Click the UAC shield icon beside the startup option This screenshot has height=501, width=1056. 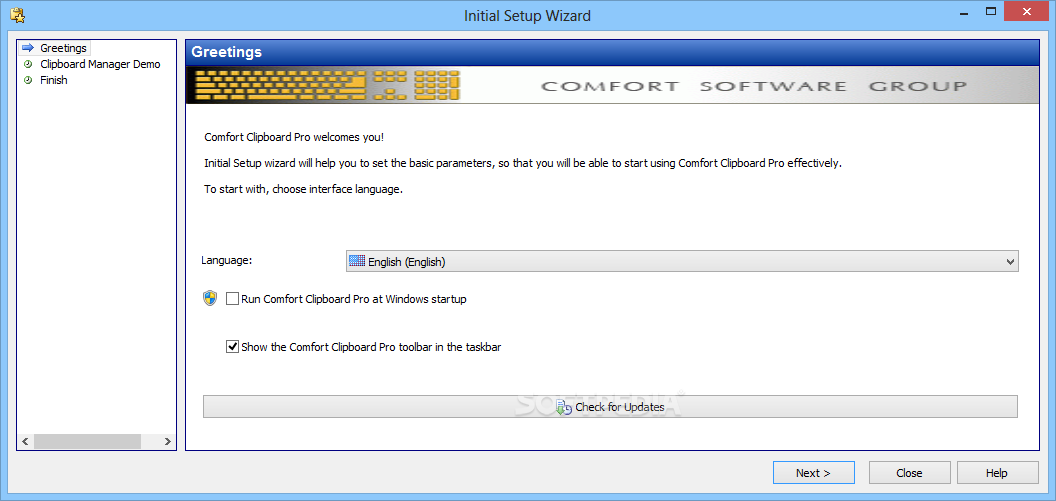[x=210, y=298]
